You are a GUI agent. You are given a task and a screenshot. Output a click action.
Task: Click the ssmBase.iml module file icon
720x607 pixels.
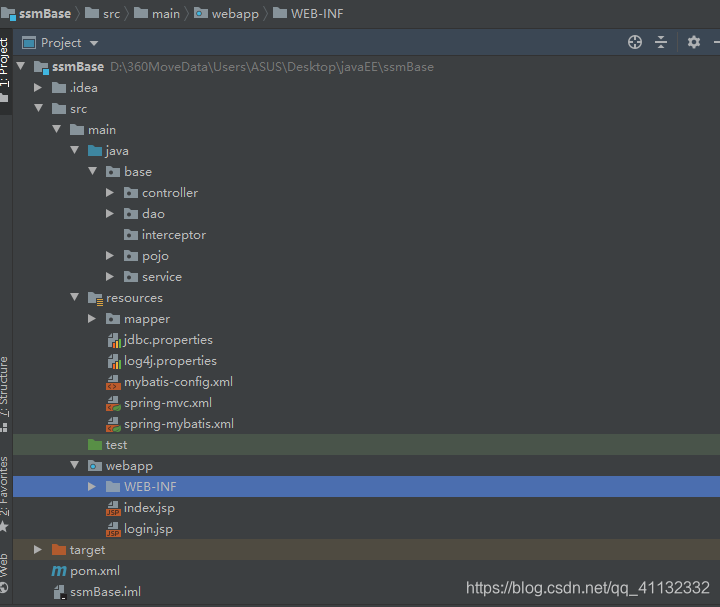60,592
